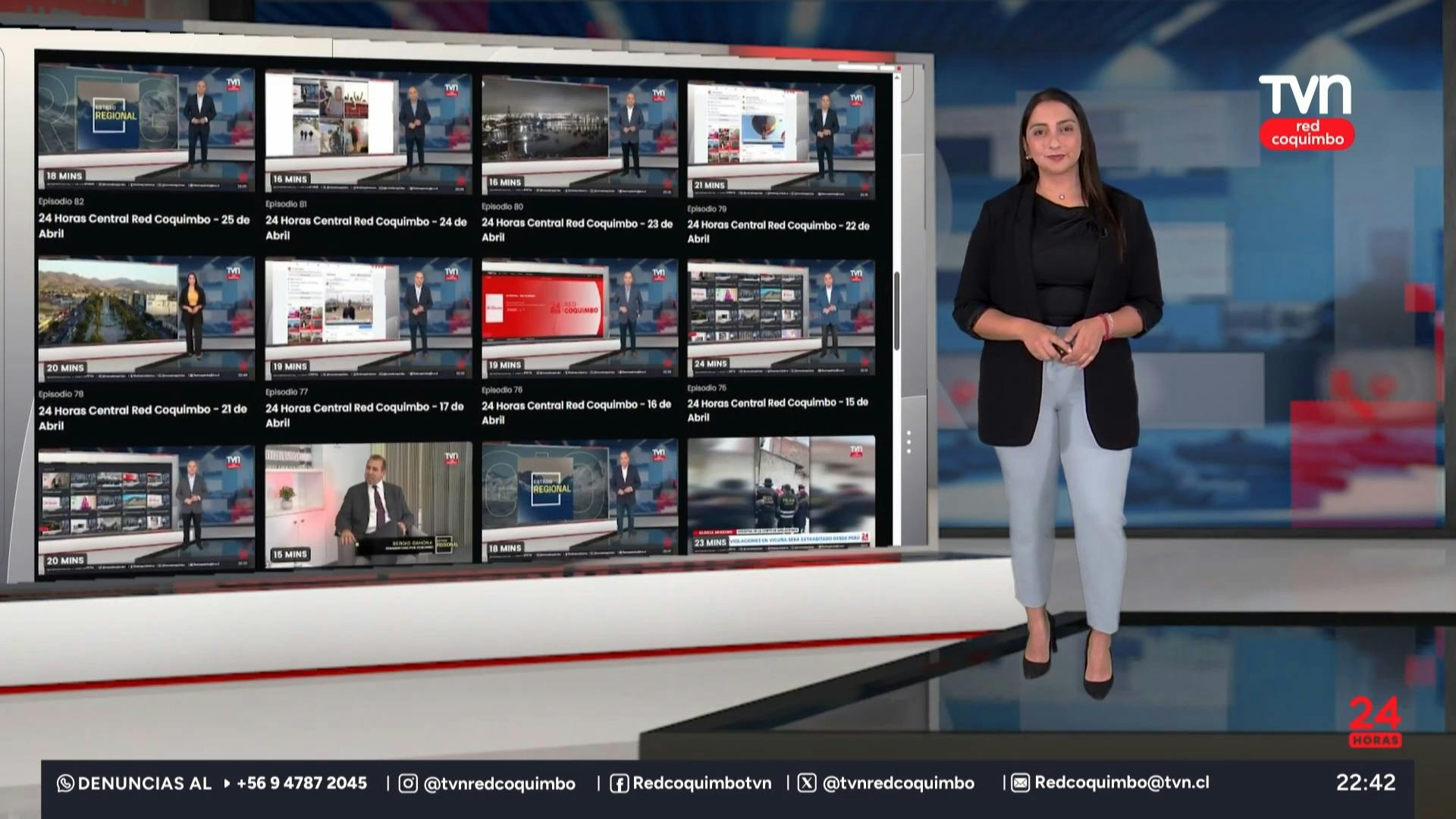
Task: Click the 24 Horas logo
Action: (1374, 722)
